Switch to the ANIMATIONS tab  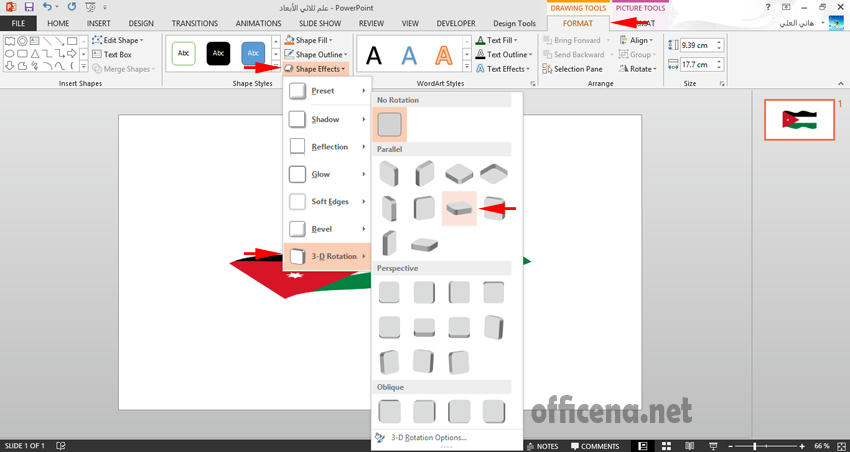pyautogui.click(x=258, y=23)
